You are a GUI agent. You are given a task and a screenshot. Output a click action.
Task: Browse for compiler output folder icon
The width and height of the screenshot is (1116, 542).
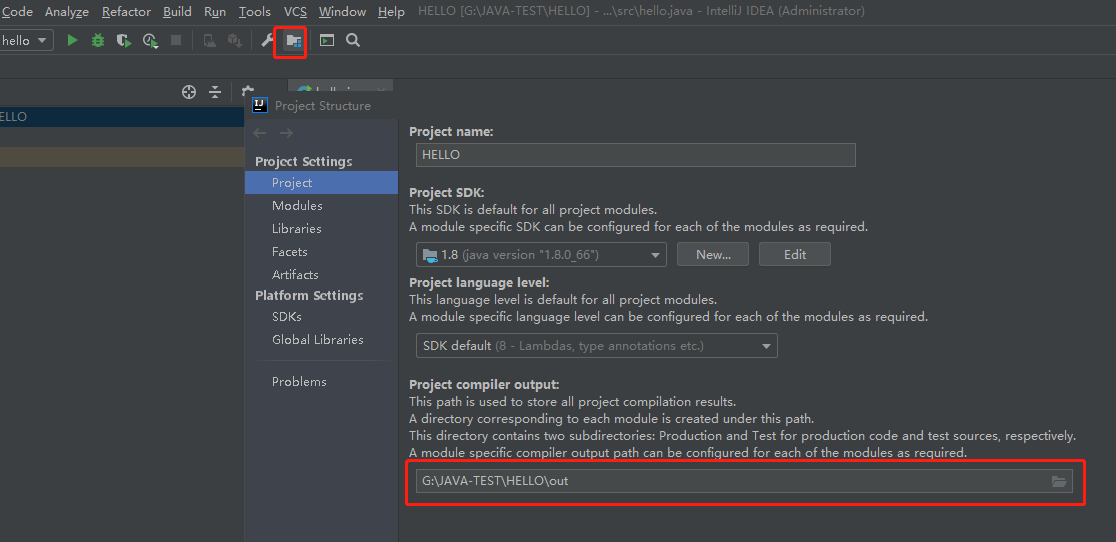pyautogui.click(x=1059, y=482)
